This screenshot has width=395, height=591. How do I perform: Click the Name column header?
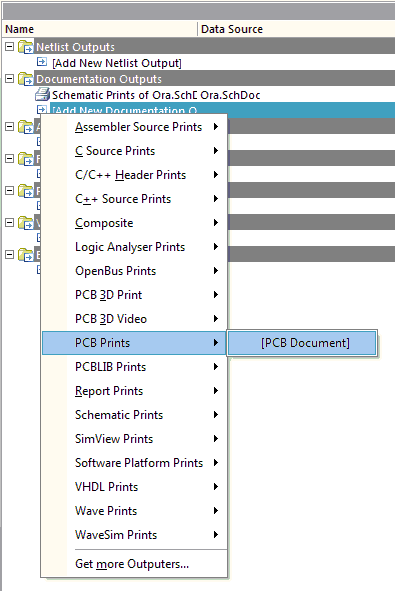(x=100, y=29)
